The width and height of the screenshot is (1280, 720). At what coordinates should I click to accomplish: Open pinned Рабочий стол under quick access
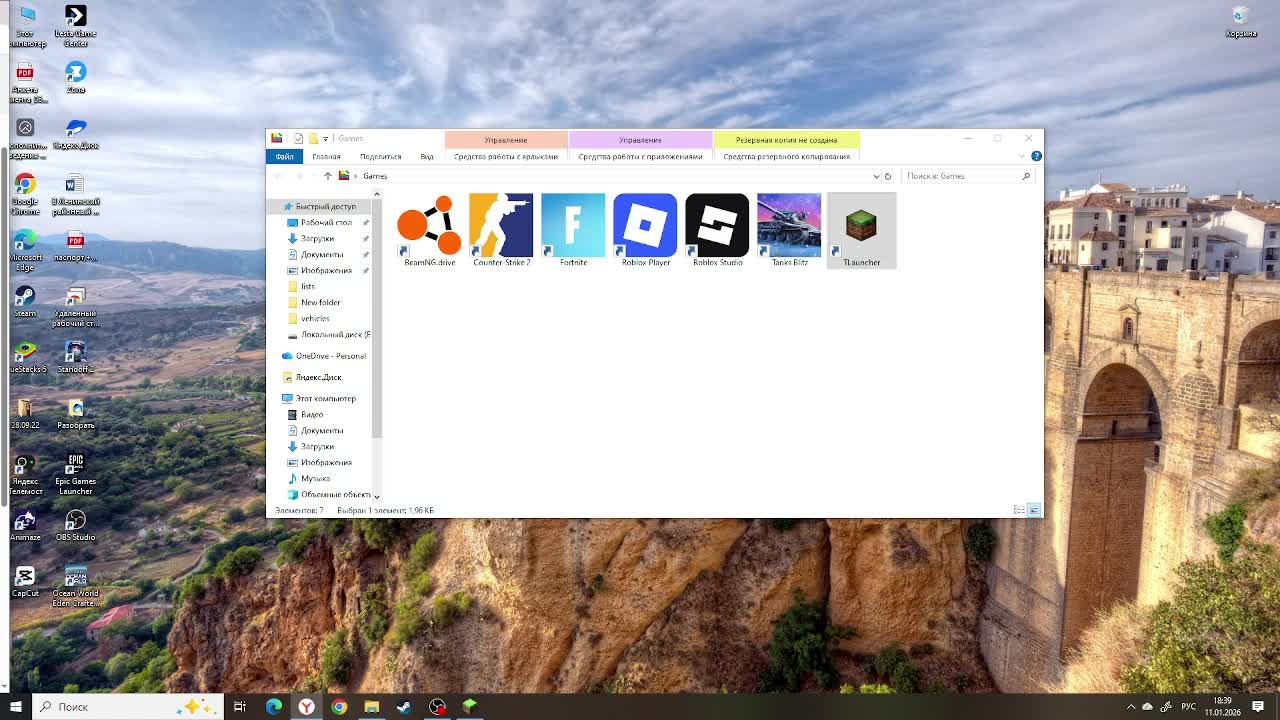(x=326, y=222)
